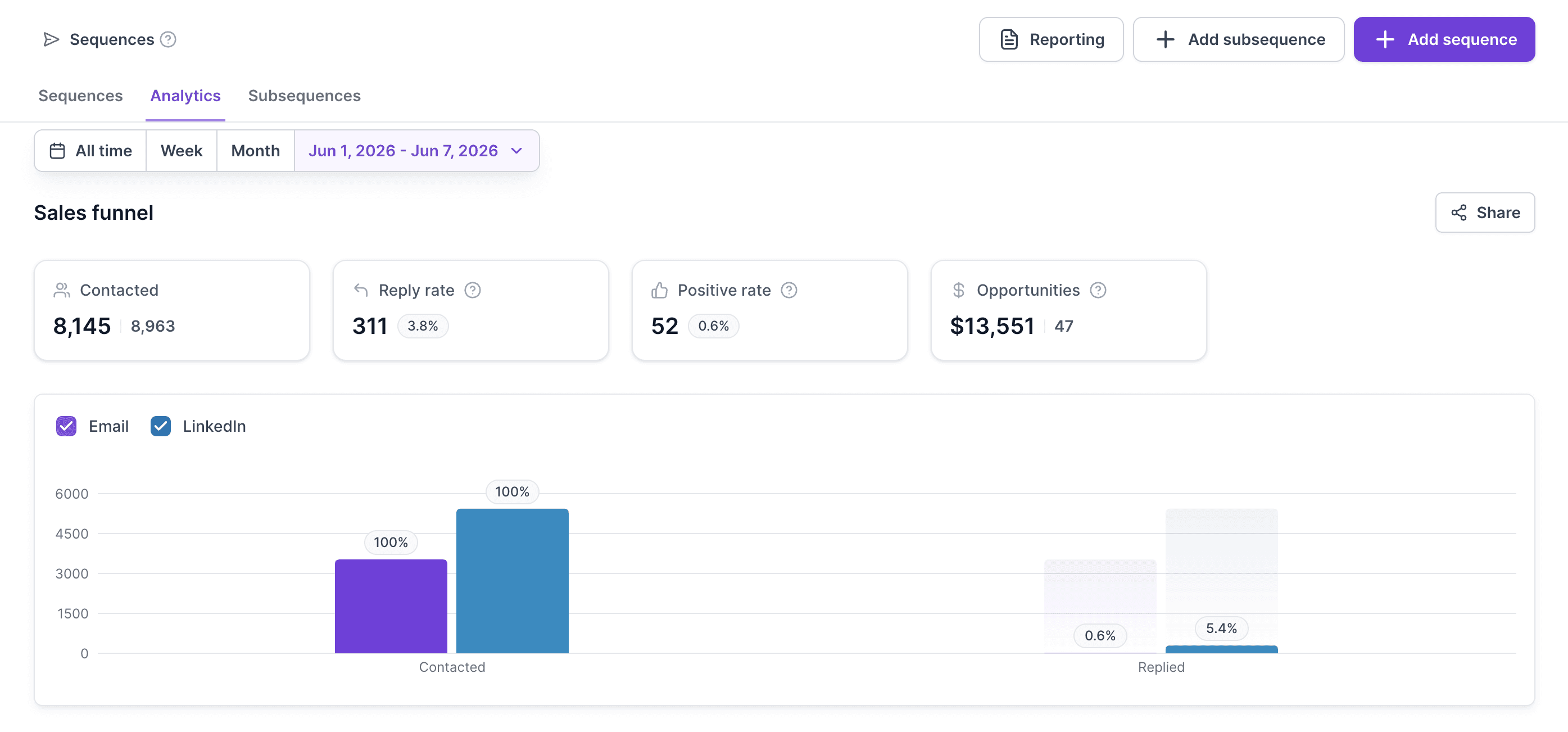Expand the date range dropdown chevron

tap(516, 151)
